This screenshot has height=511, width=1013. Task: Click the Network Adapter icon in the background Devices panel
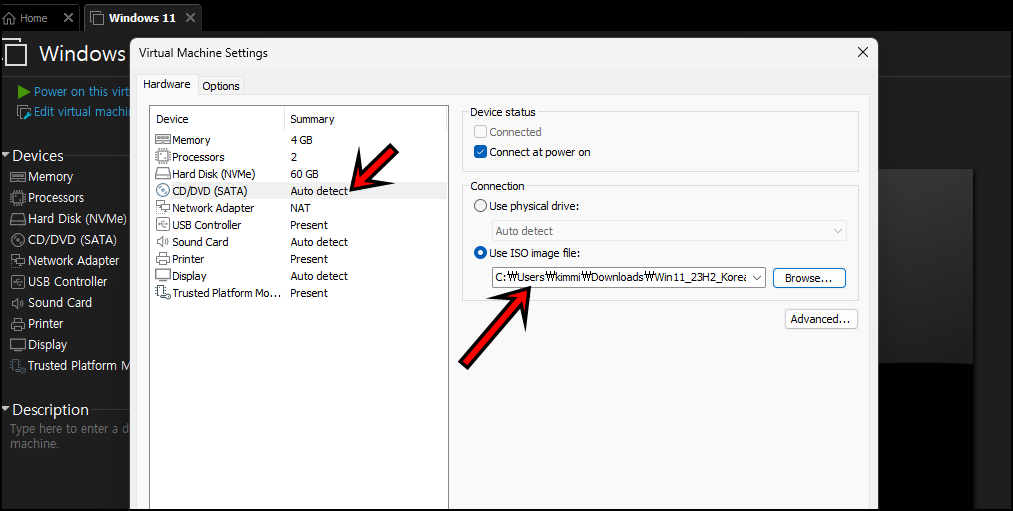tap(18, 260)
